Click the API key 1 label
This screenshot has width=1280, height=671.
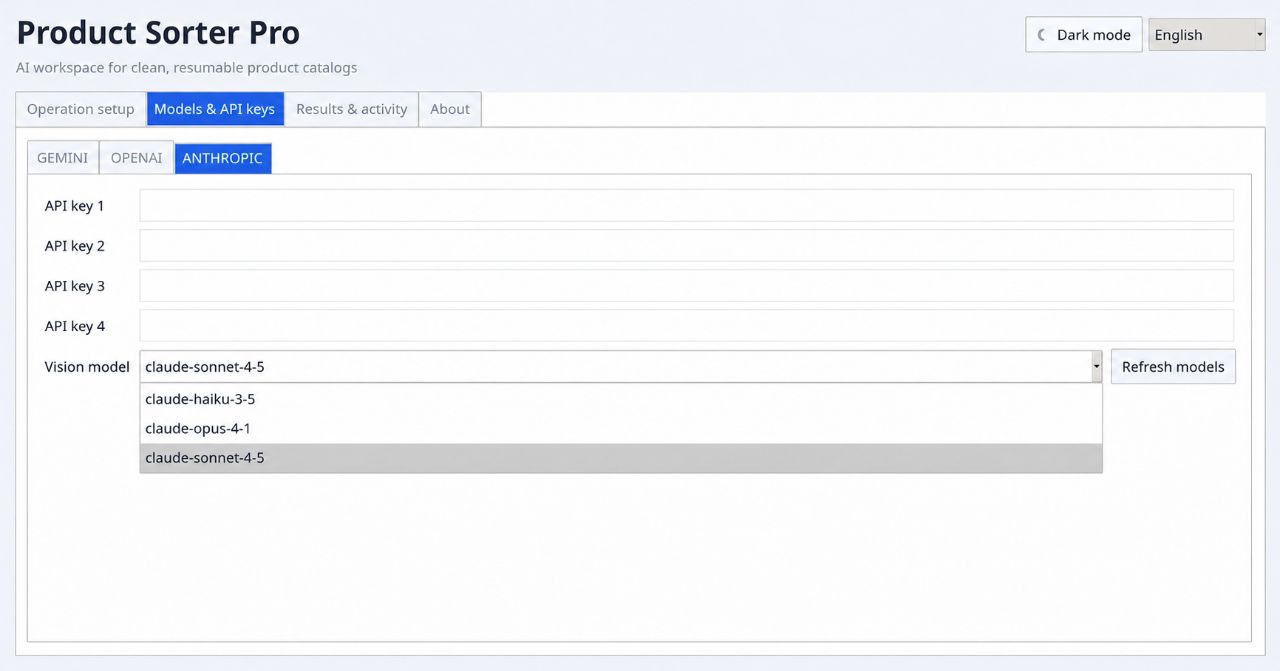coord(74,206)
